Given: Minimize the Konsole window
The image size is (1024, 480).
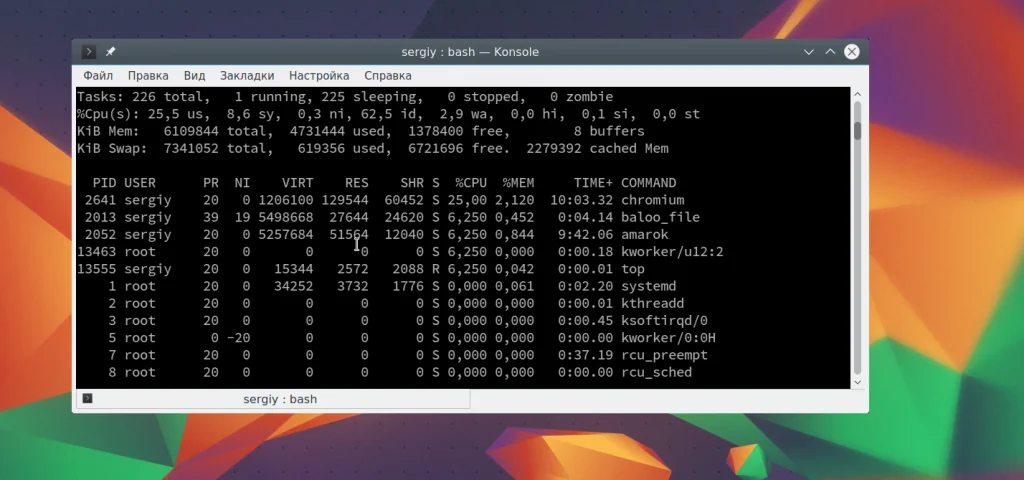Looking at the screenshot, I should [x=808, y=52].
